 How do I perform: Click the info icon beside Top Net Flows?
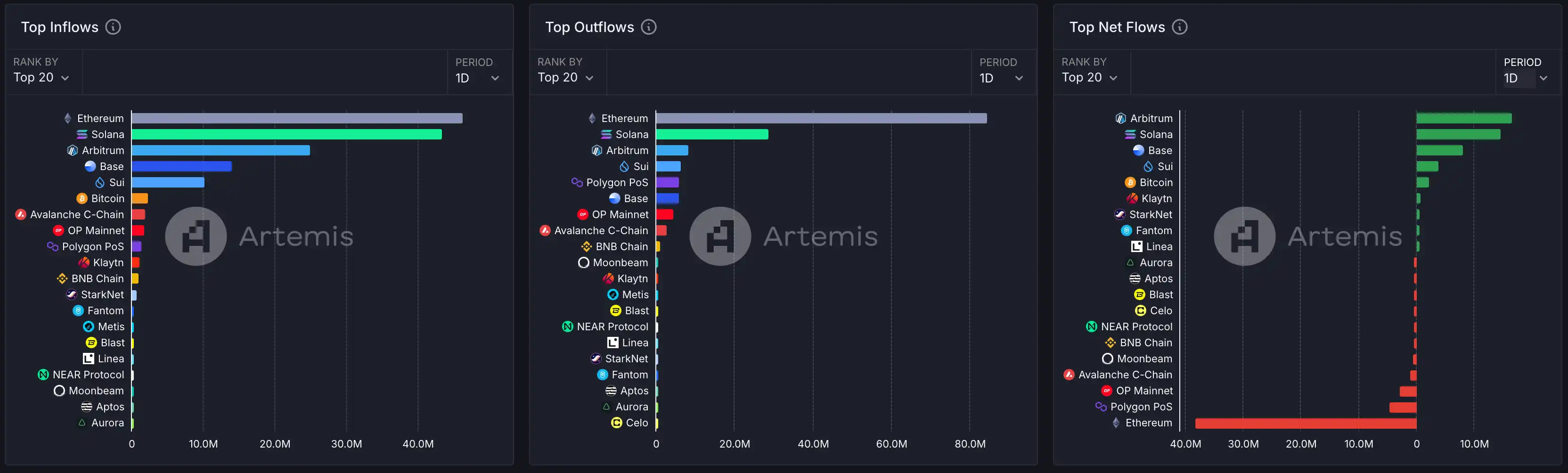pos(1180,27)
